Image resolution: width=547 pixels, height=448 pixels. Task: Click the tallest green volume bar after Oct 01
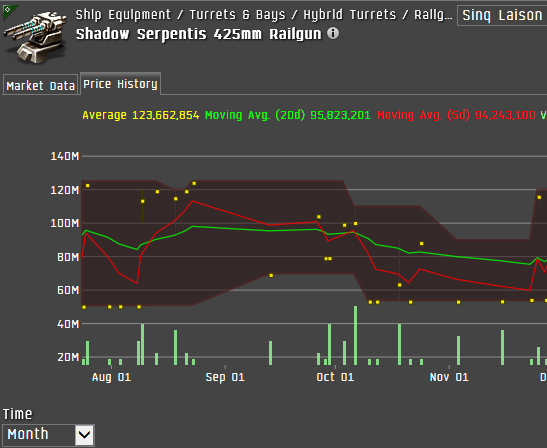pyautogui.click(x=355, y=335)
